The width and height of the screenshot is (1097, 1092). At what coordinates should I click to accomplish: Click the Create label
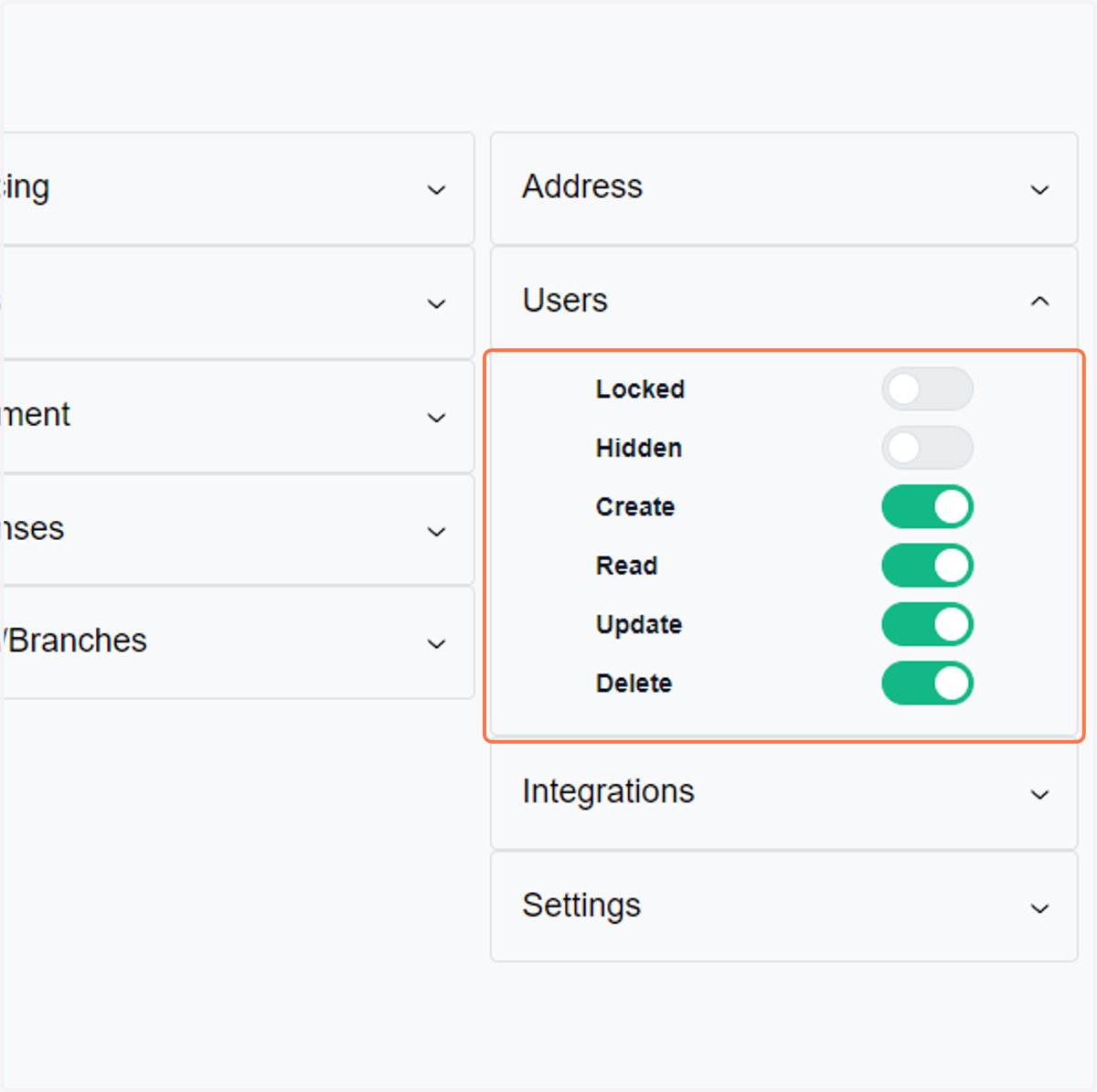tap(635, 506)
